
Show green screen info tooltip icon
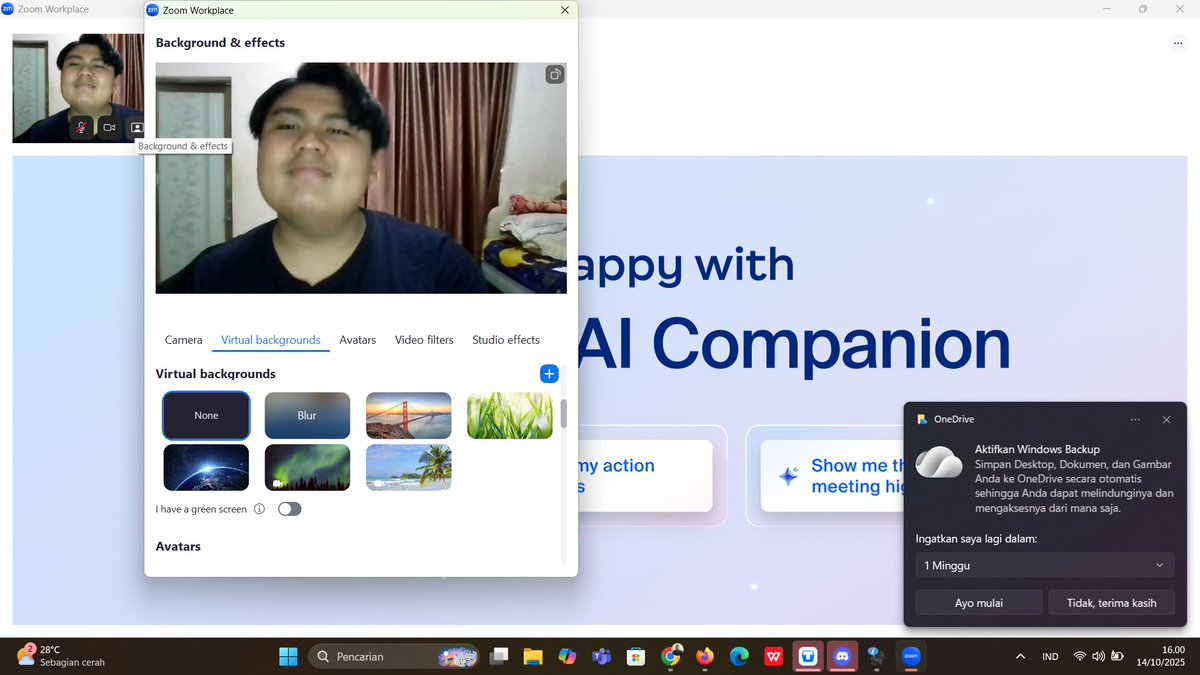[259, 509]
